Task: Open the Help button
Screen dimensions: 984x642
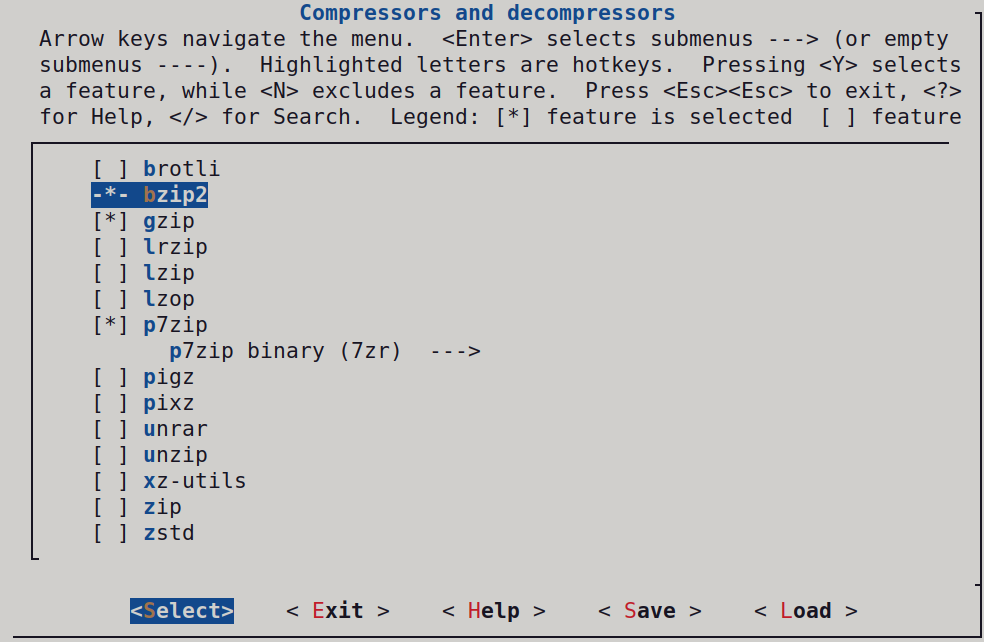Action: coord(493,611)
